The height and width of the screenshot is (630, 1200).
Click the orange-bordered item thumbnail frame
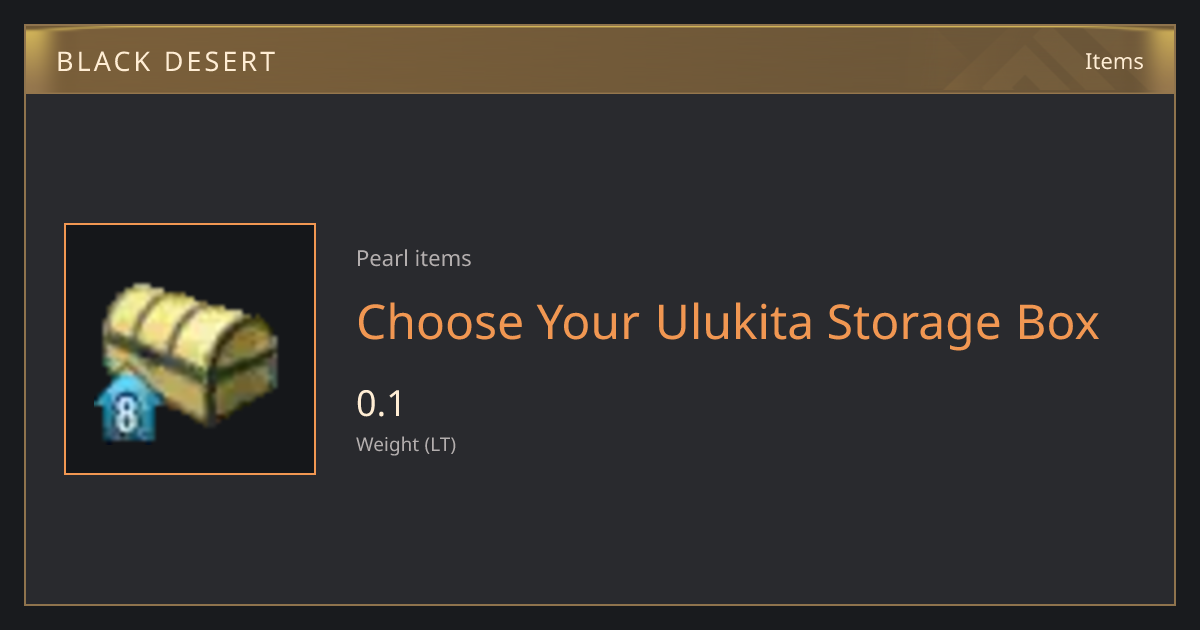point(190,349)
